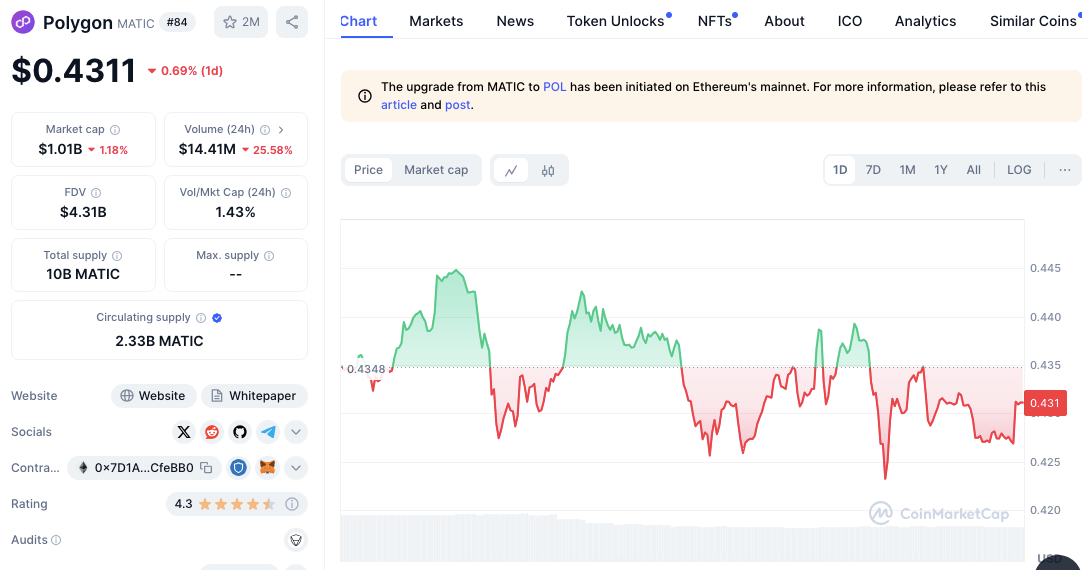
Task: Open the GitHub social link
Action: click(x=240, y=432)
